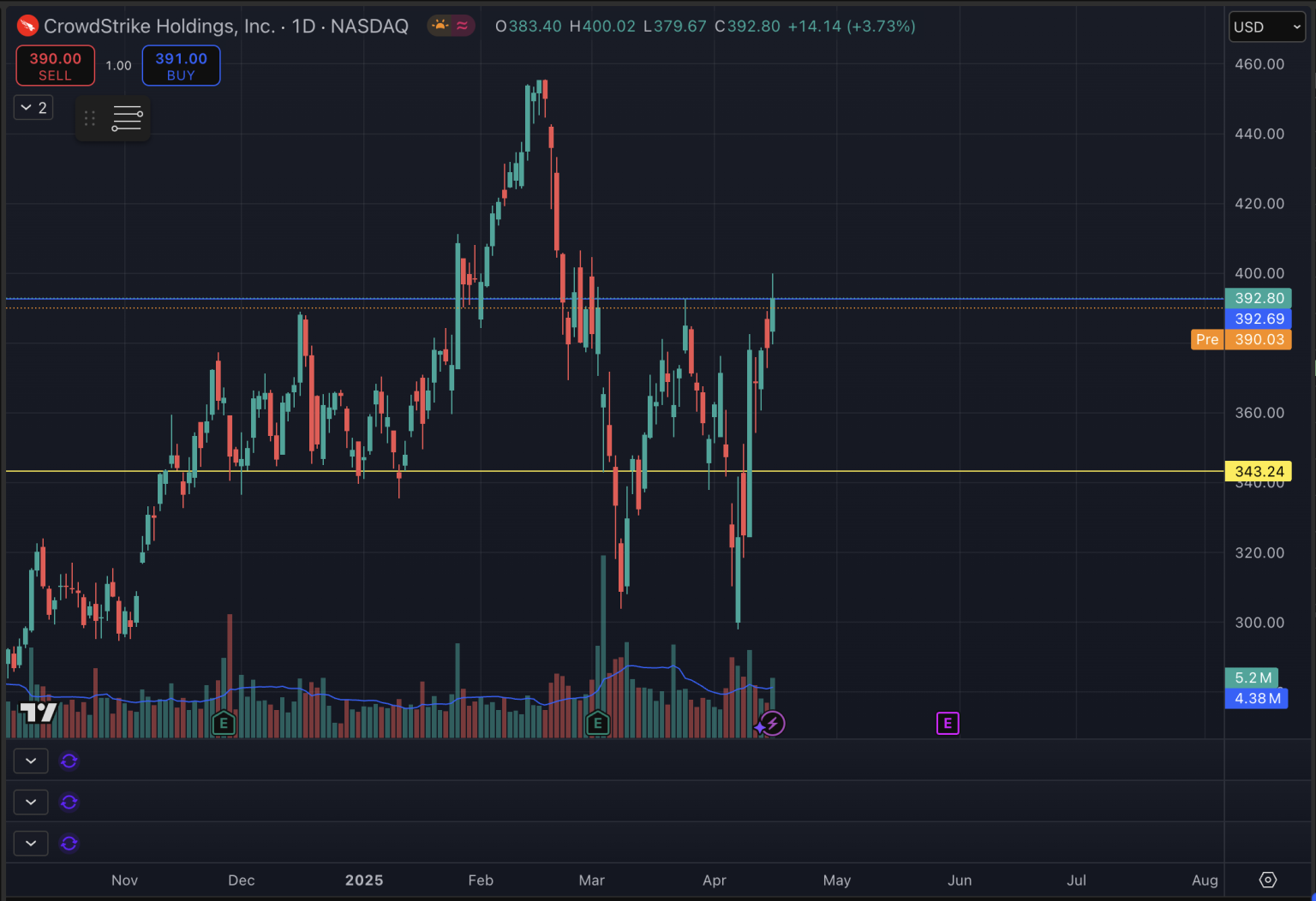
Task: Open the chart settings gear
Action: pos(1268,880)
